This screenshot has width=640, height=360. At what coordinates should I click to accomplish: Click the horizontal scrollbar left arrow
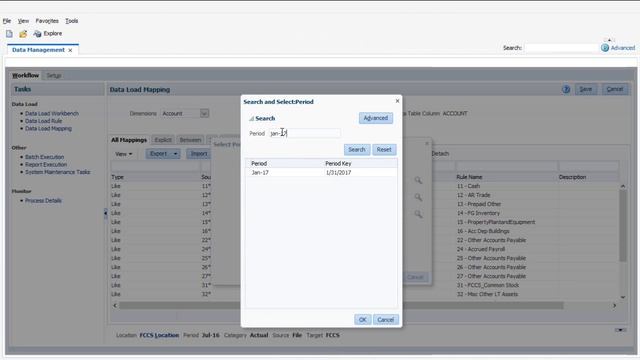point(115,305)
